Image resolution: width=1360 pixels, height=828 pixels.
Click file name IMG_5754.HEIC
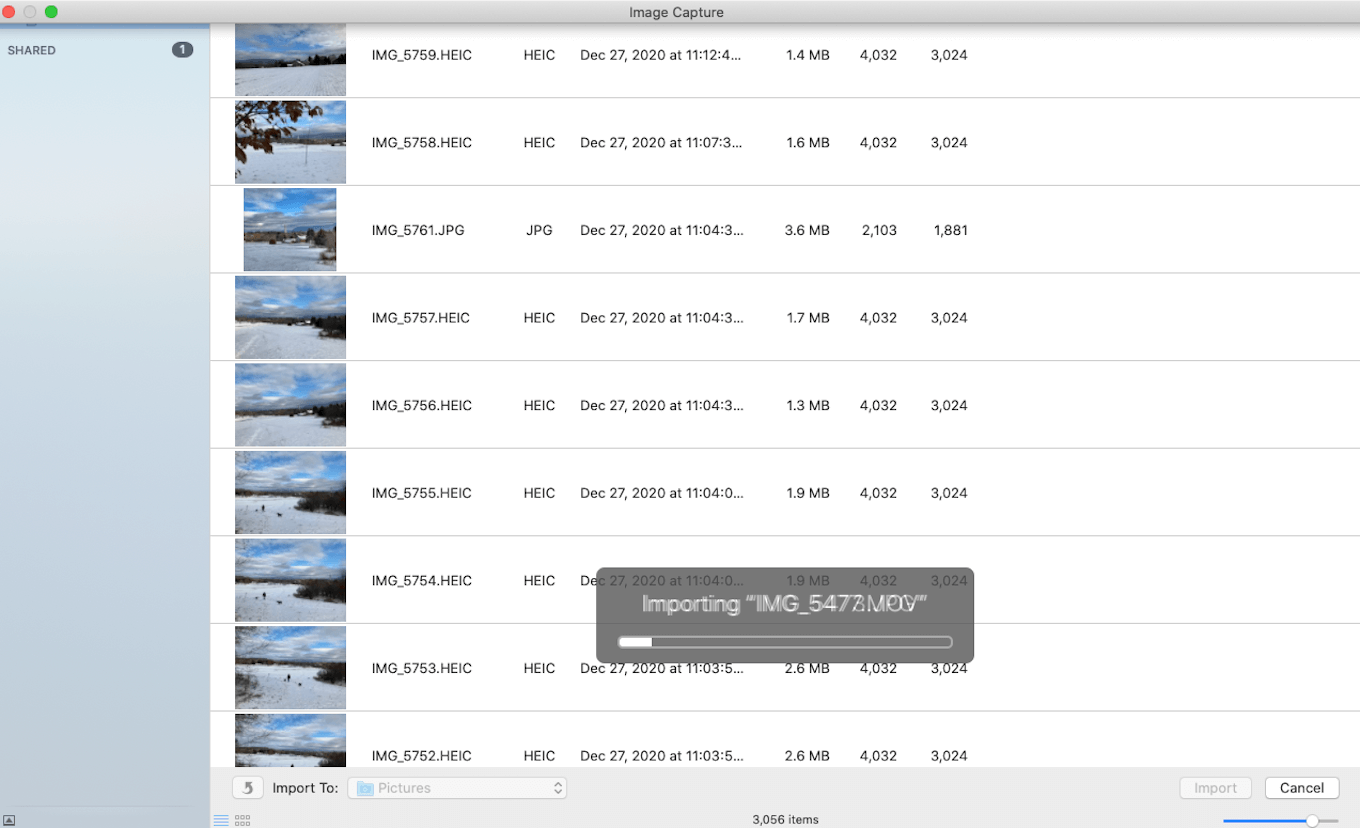click(x=421, y=581)
